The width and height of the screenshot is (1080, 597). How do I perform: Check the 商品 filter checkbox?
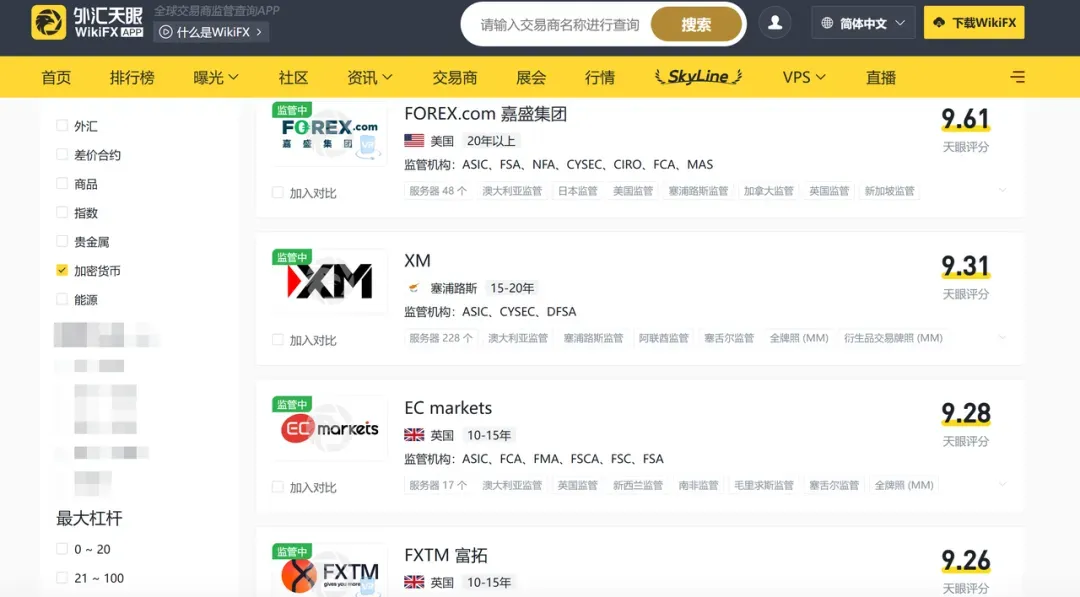point(62,183)
